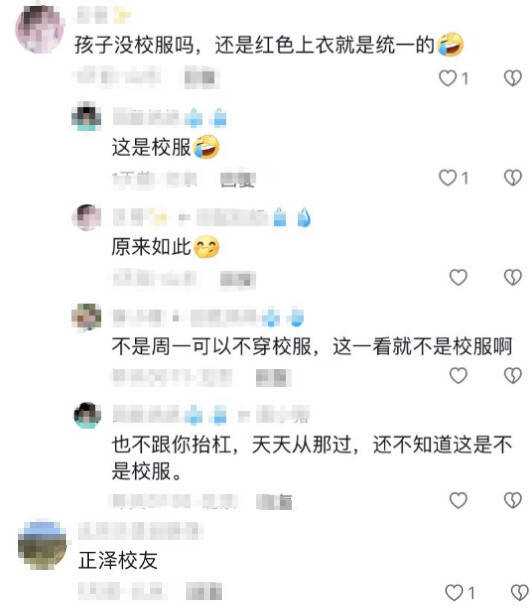Like the reply '不是周一可以不穿校服'

[x=458, y=375]
